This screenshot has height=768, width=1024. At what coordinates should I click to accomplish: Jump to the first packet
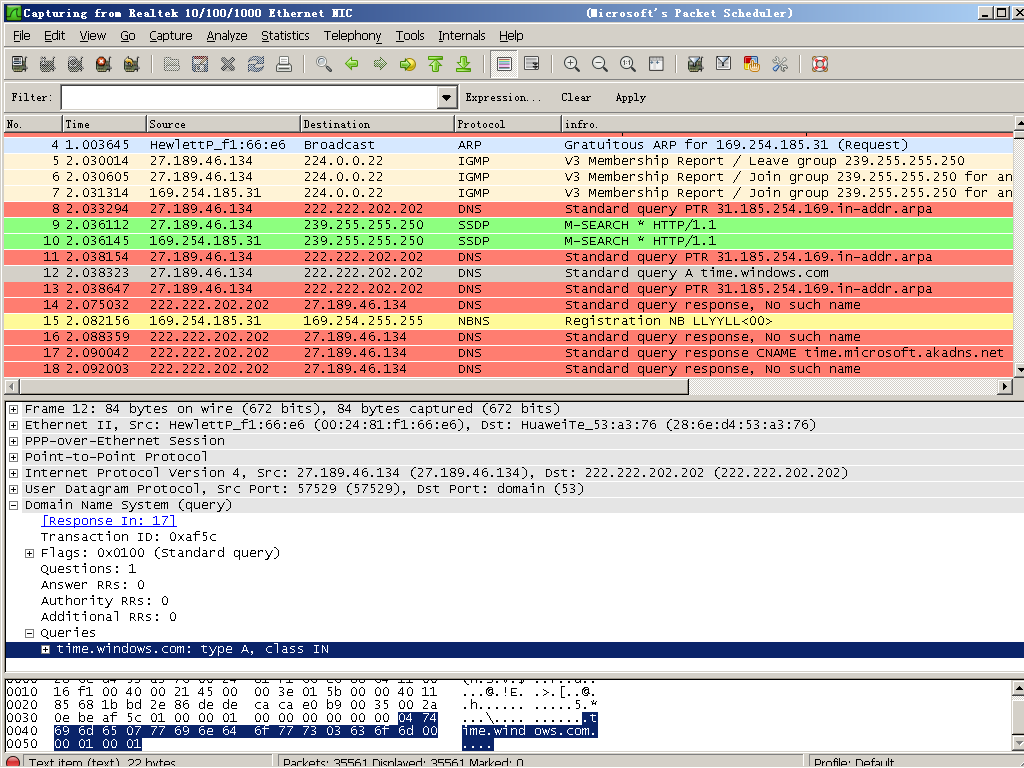[436, 64]
